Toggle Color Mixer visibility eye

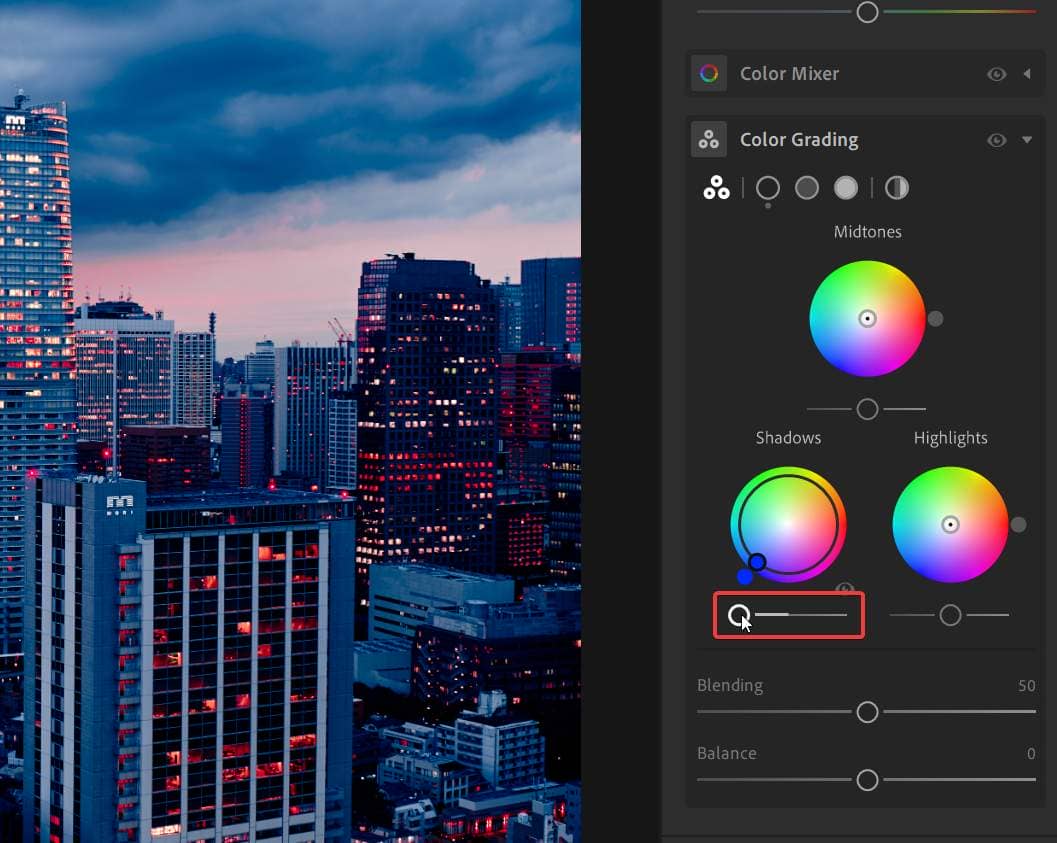pos(996,74)
